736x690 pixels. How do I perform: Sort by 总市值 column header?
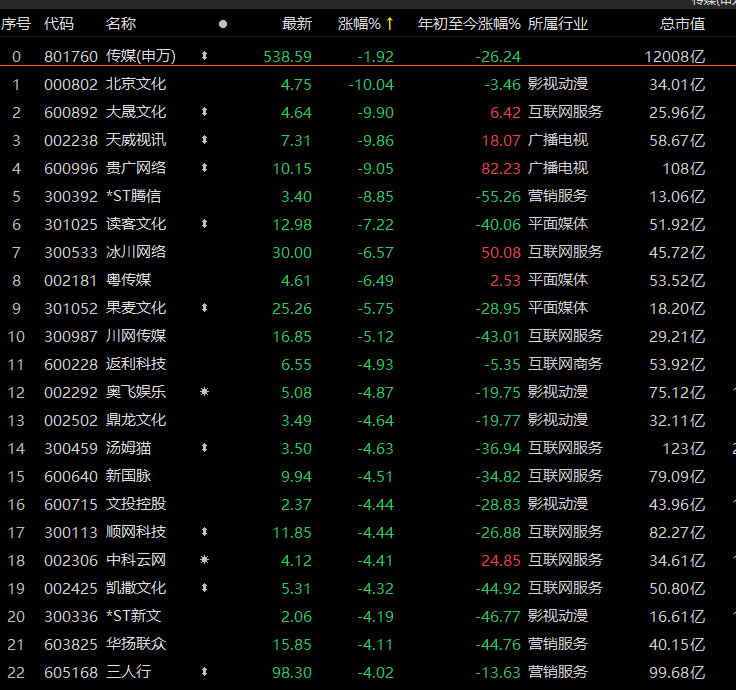682,23
